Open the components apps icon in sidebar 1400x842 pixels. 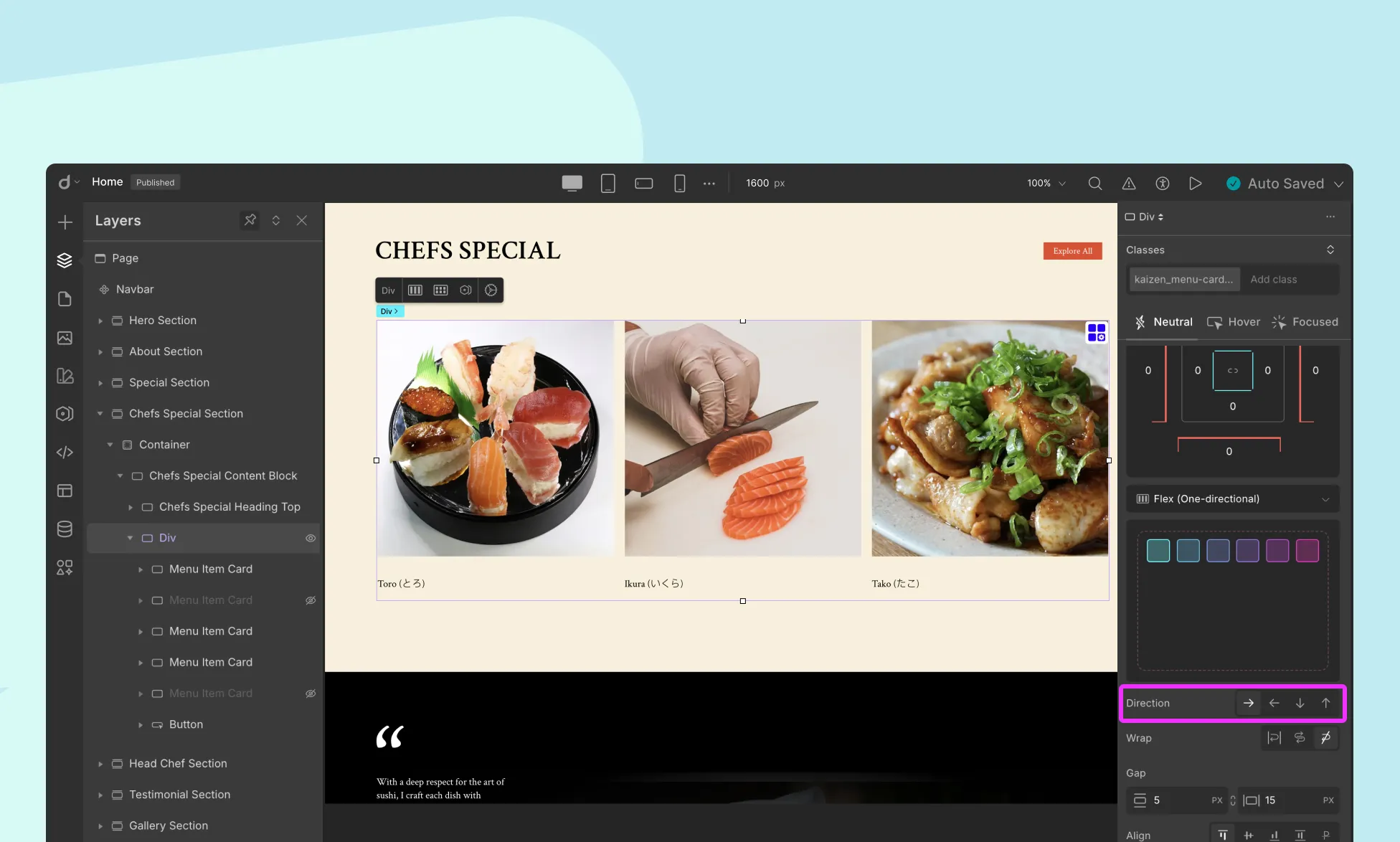[x=65, y=568]
